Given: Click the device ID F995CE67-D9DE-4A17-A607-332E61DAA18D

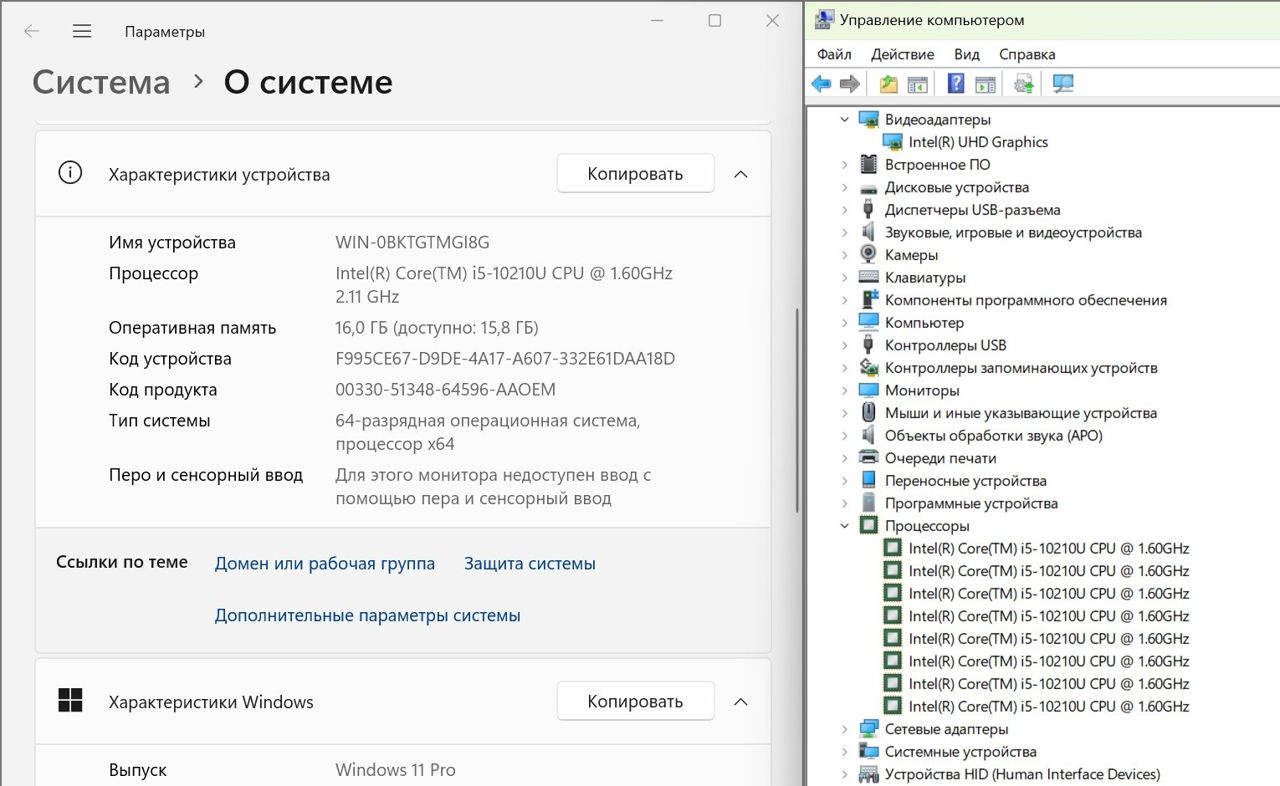Looking at the screenshot, I should [505, 359].
